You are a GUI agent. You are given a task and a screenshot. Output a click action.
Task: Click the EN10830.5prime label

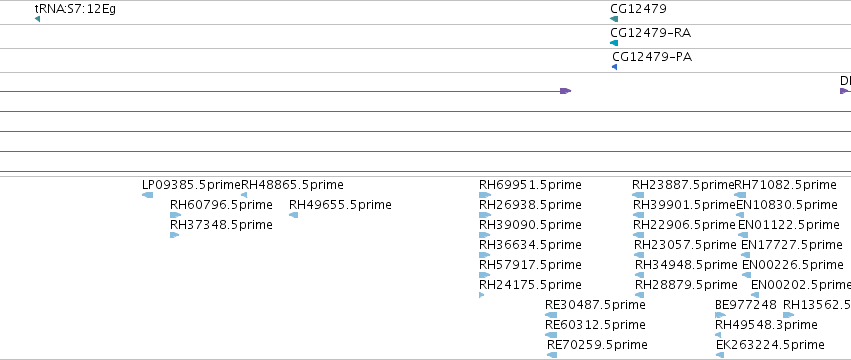click(787, 205)
